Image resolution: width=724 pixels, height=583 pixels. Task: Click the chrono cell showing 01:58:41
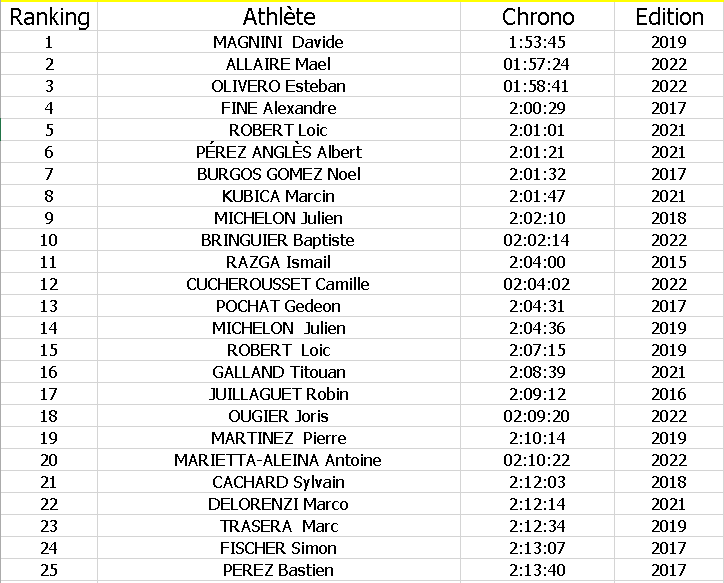[x=537, y=86]
